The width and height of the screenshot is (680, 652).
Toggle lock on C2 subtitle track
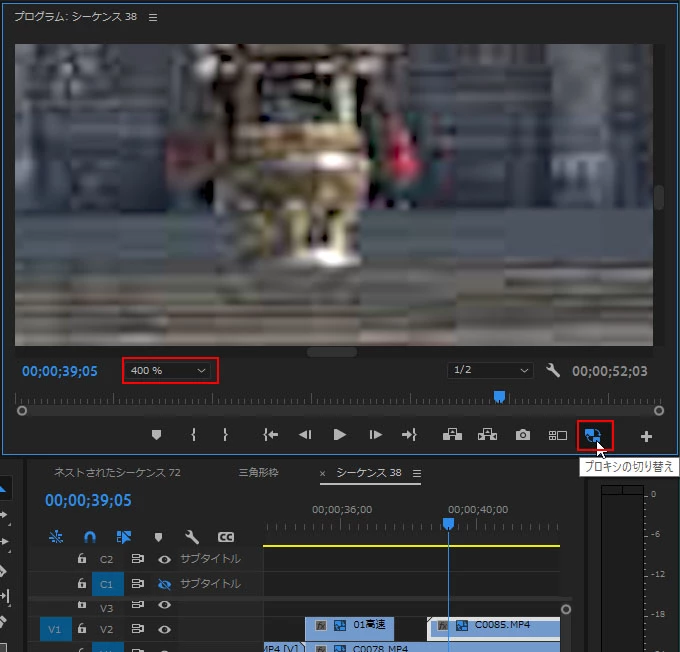point(82,558)
